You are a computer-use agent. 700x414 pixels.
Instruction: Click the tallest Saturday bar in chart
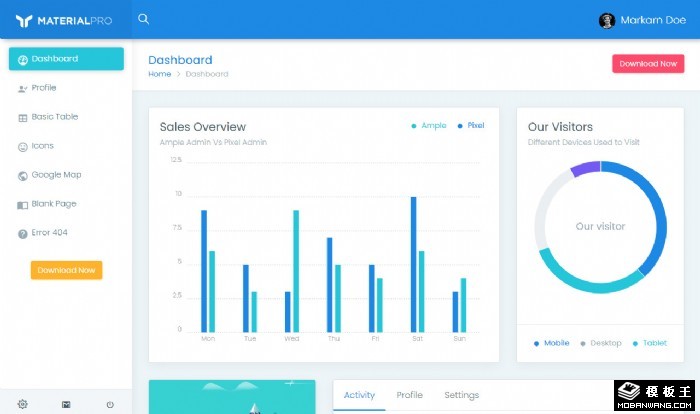(x=413, y=264)
